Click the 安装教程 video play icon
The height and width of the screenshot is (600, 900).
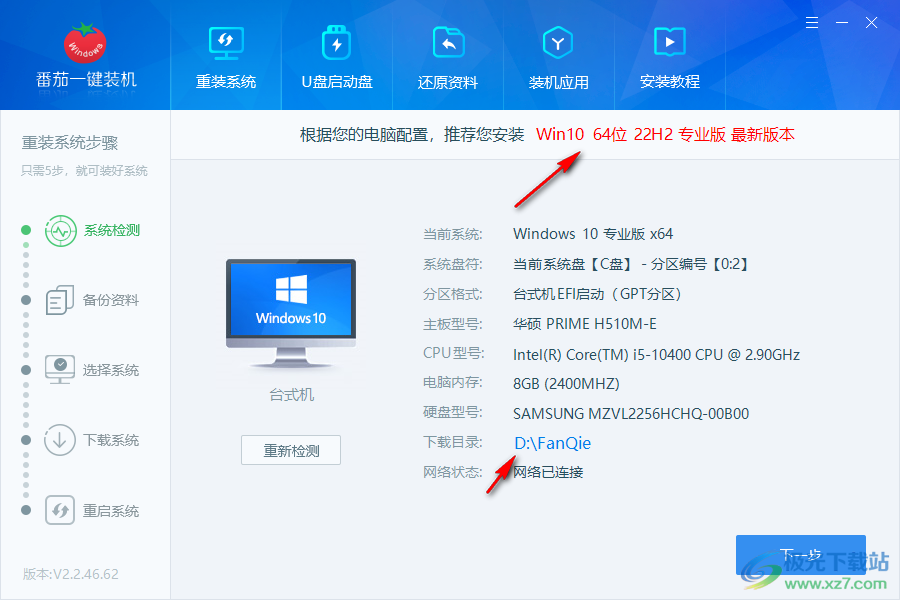(670, 42)
